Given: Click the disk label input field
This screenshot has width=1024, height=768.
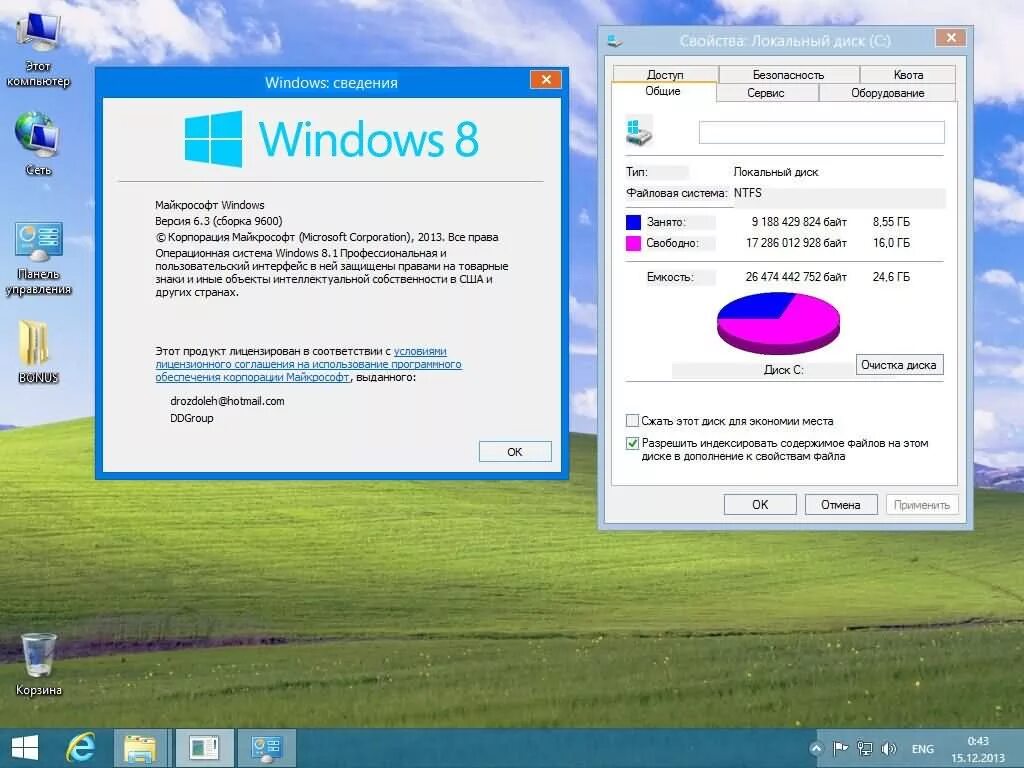Looking at the screenshot, I should (822, 132).
